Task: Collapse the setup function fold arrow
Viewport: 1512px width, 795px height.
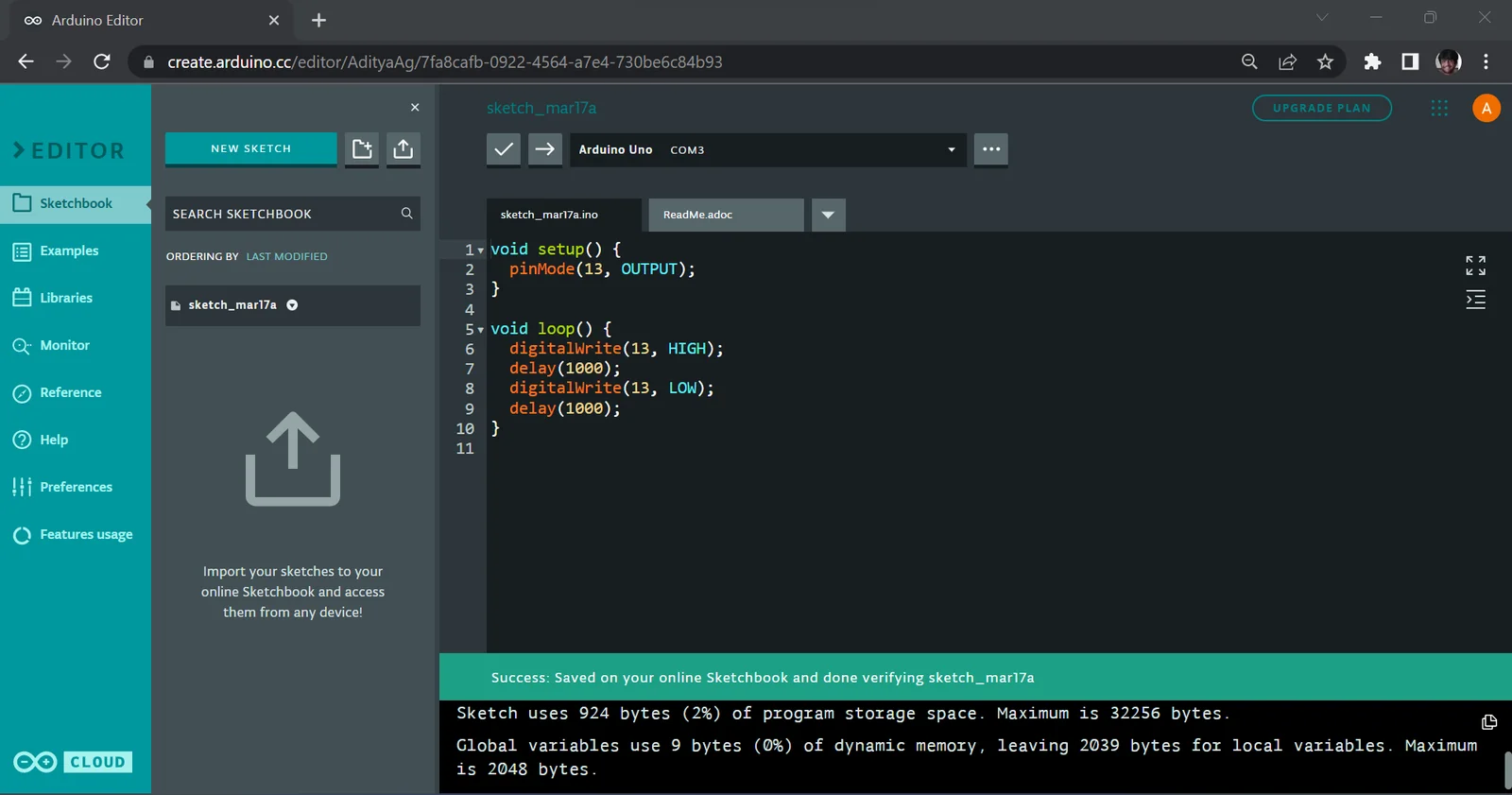Action: [x=481, y=251]
